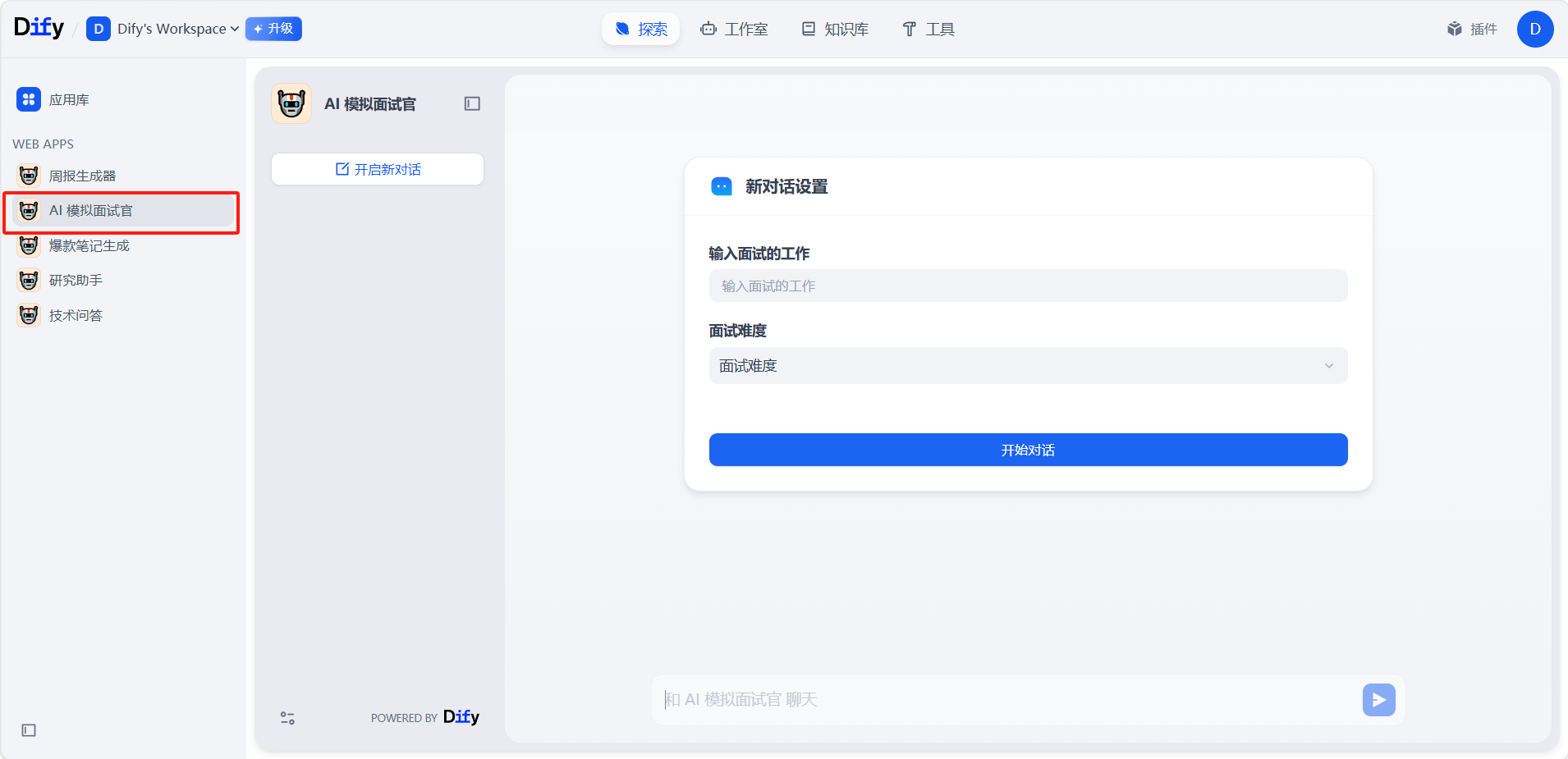
Task: Open Dify's Workspace switcher dropdown
Action: pos(163,29)
